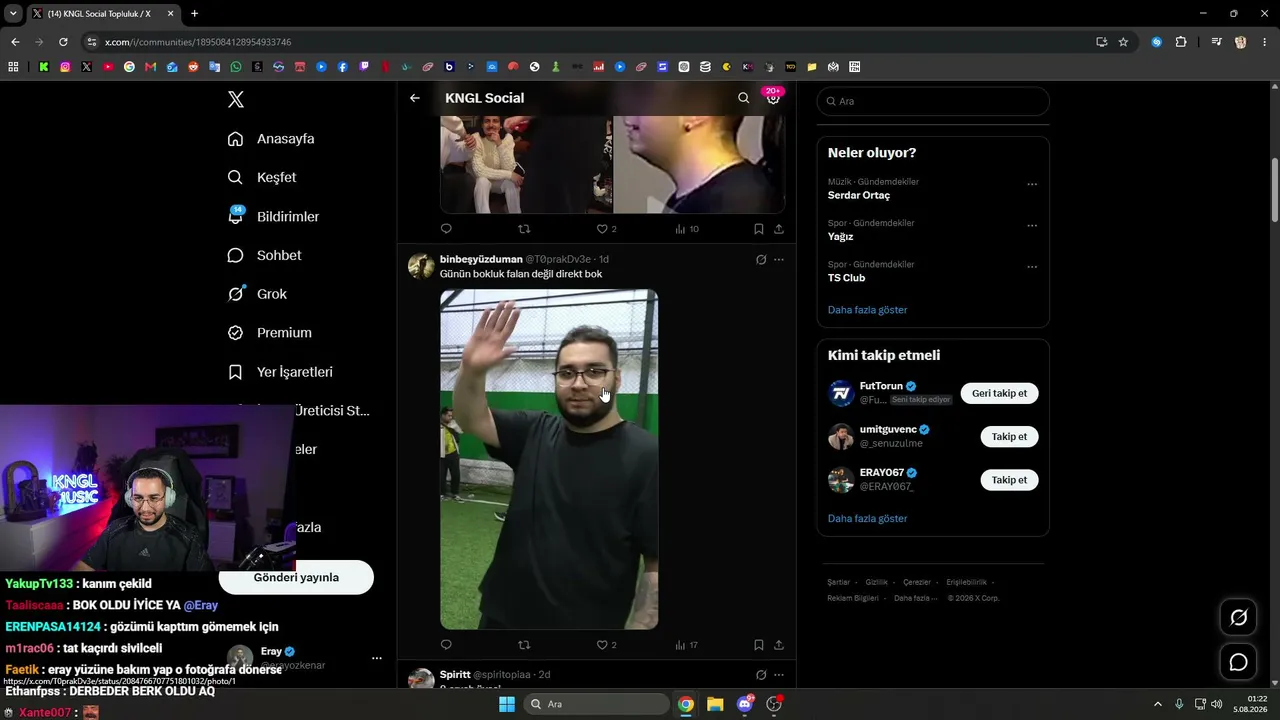Open Chrome media controls icon

click(1216, 42)
